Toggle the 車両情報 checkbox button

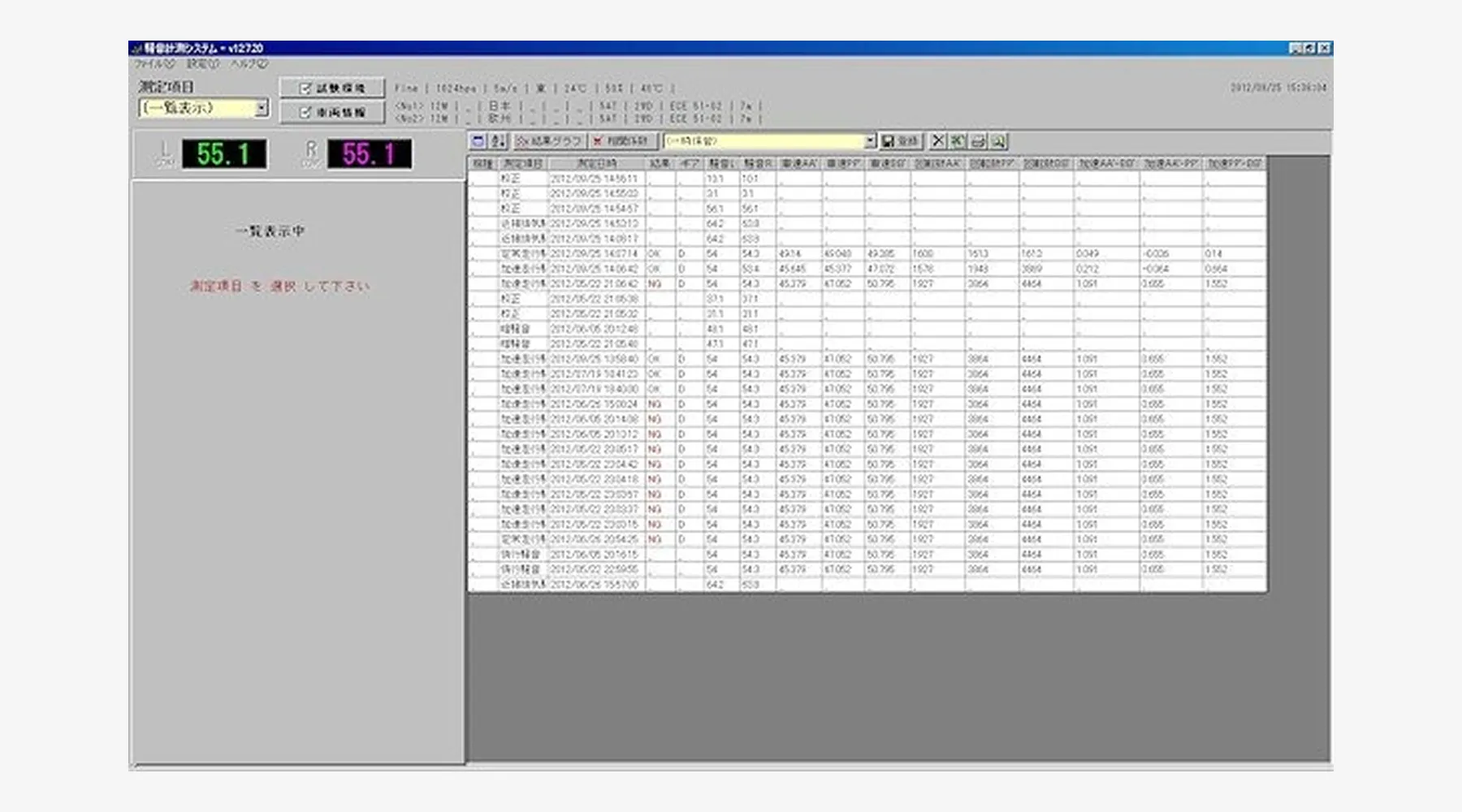(332, 112)
